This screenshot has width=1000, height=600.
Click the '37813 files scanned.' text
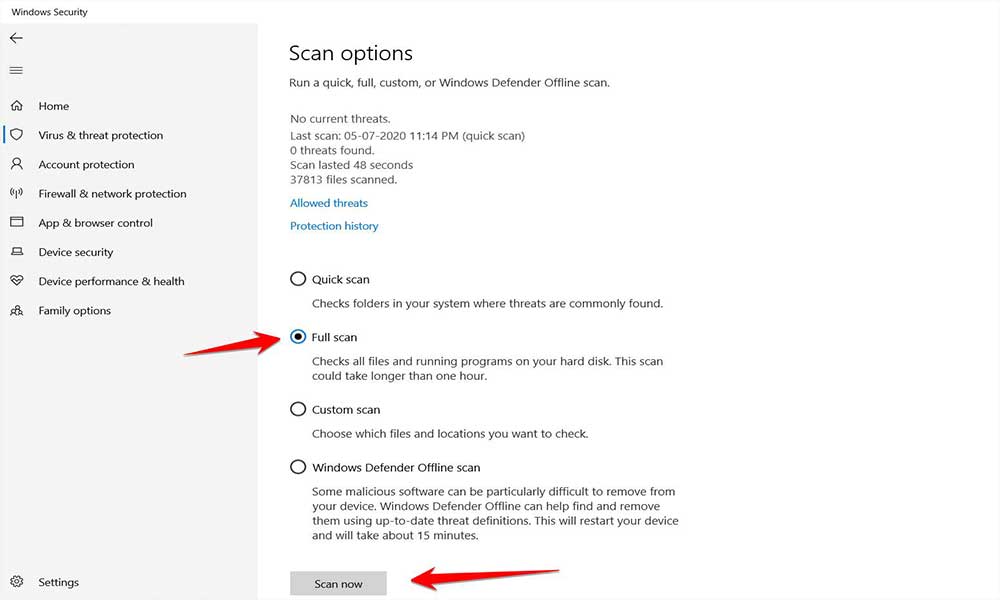(x=344, y=179)
